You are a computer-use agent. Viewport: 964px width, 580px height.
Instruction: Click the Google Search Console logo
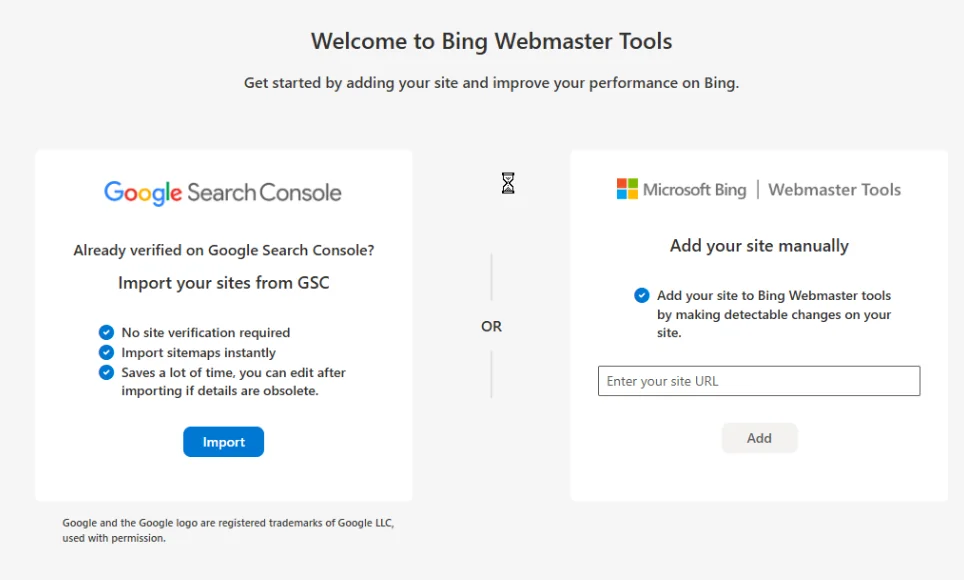[x=223, y=192]
